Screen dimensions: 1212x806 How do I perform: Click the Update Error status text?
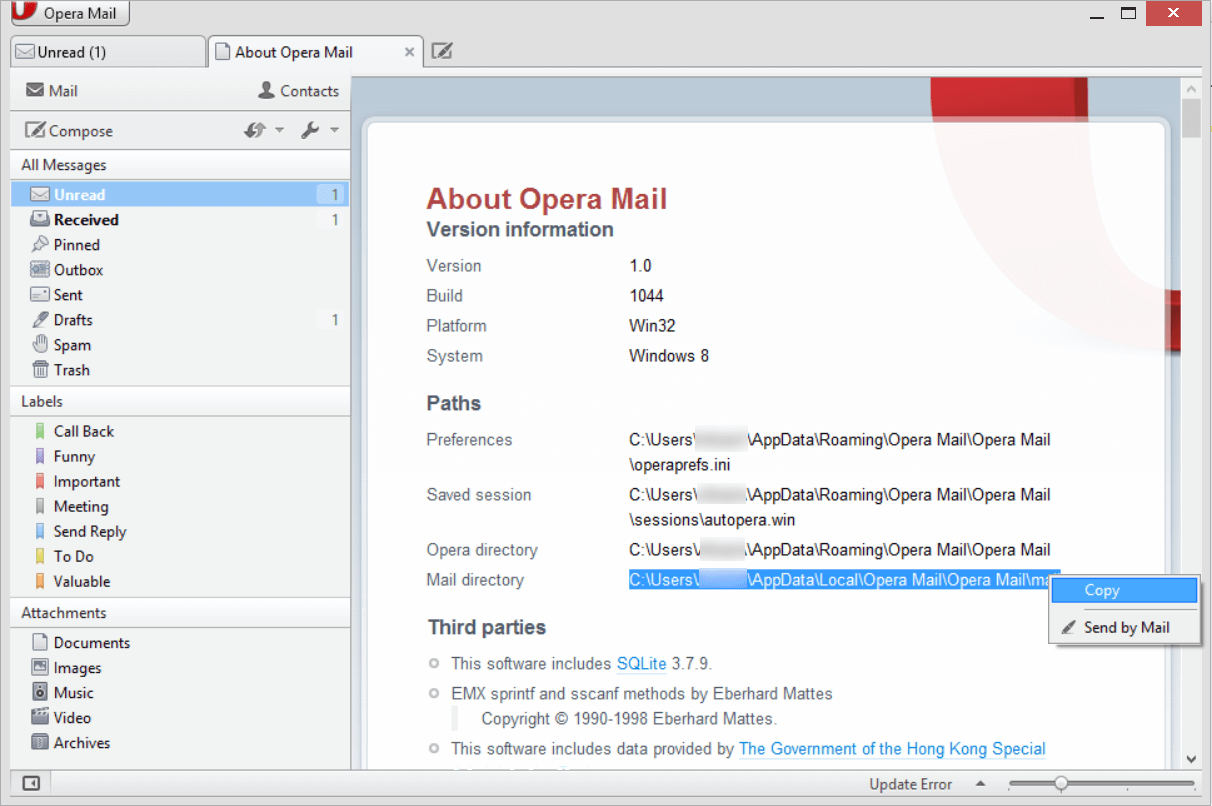pyautogui.click(x=910, y=784)
